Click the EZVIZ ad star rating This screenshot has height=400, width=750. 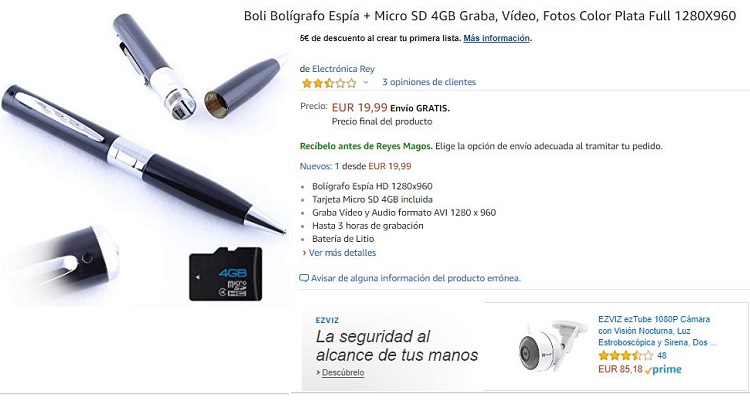click(x=626, y=356)
